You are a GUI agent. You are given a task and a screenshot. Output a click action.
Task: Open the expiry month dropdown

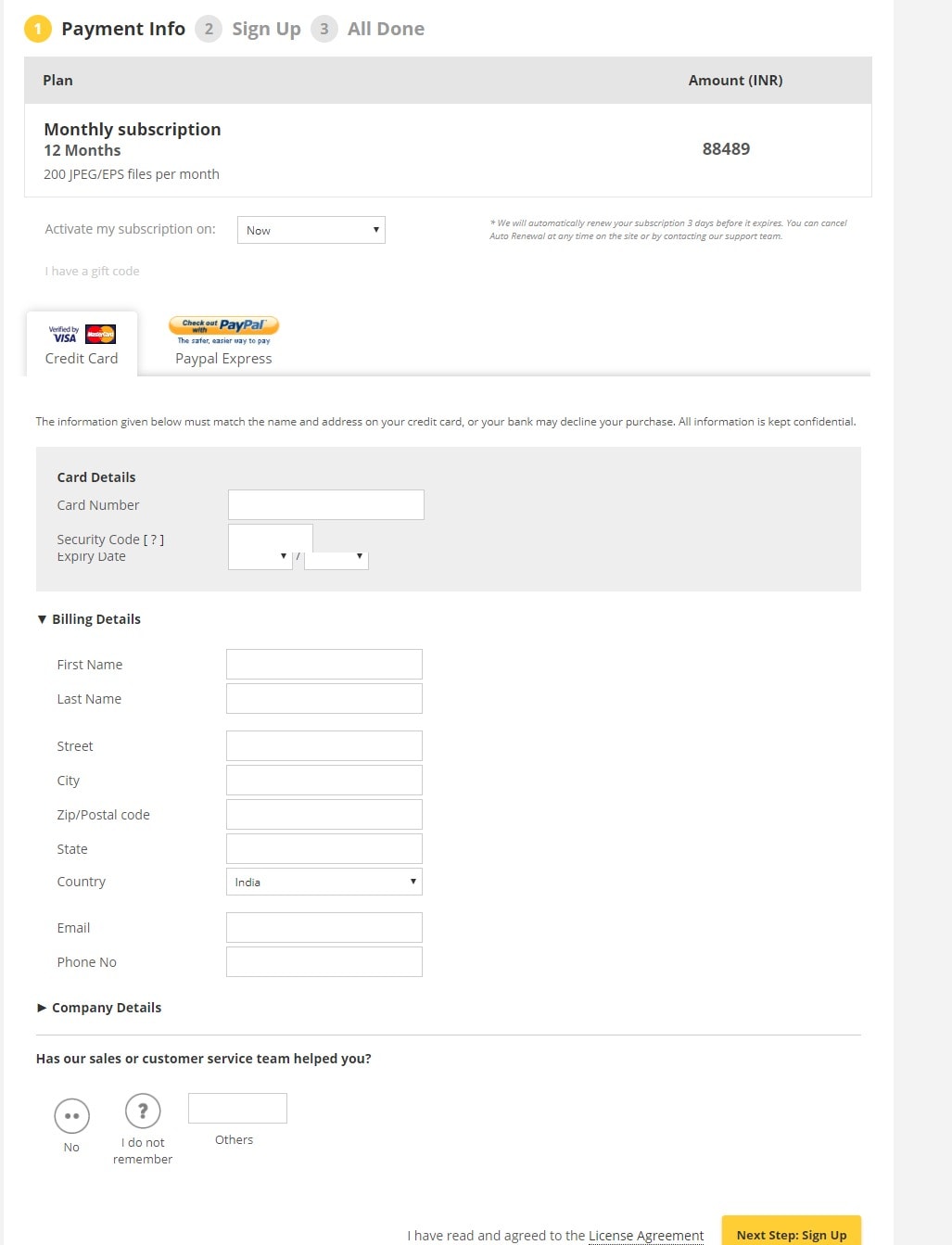(260, 556)
